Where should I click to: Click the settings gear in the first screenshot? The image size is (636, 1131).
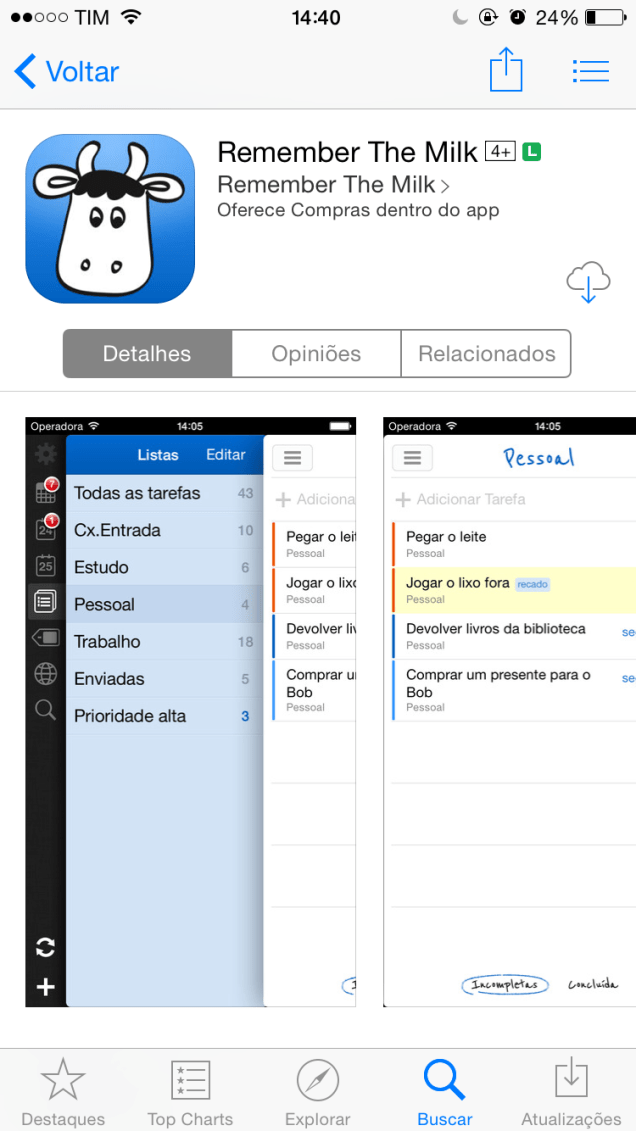[x=45, y=455]
